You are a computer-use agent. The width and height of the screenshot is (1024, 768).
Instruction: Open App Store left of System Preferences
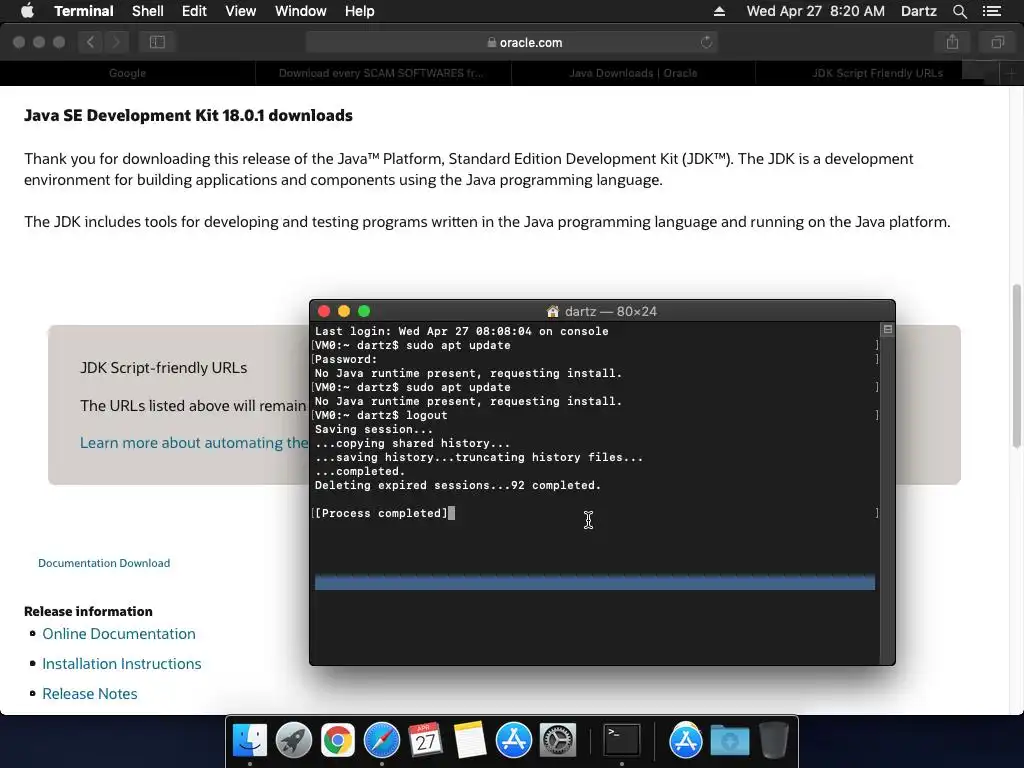tap(513, 741)
